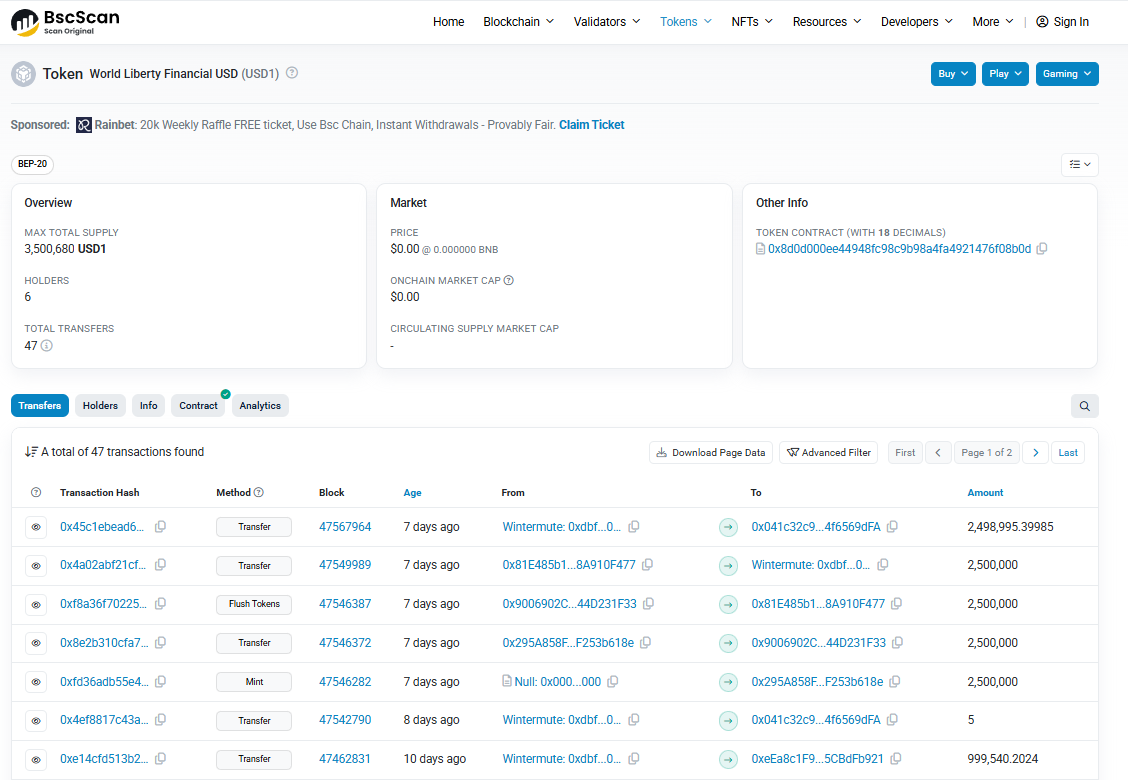
Task: Copy From address 0x81E485b1 in block 47549989 row
Action: click(x=647, y=565)
